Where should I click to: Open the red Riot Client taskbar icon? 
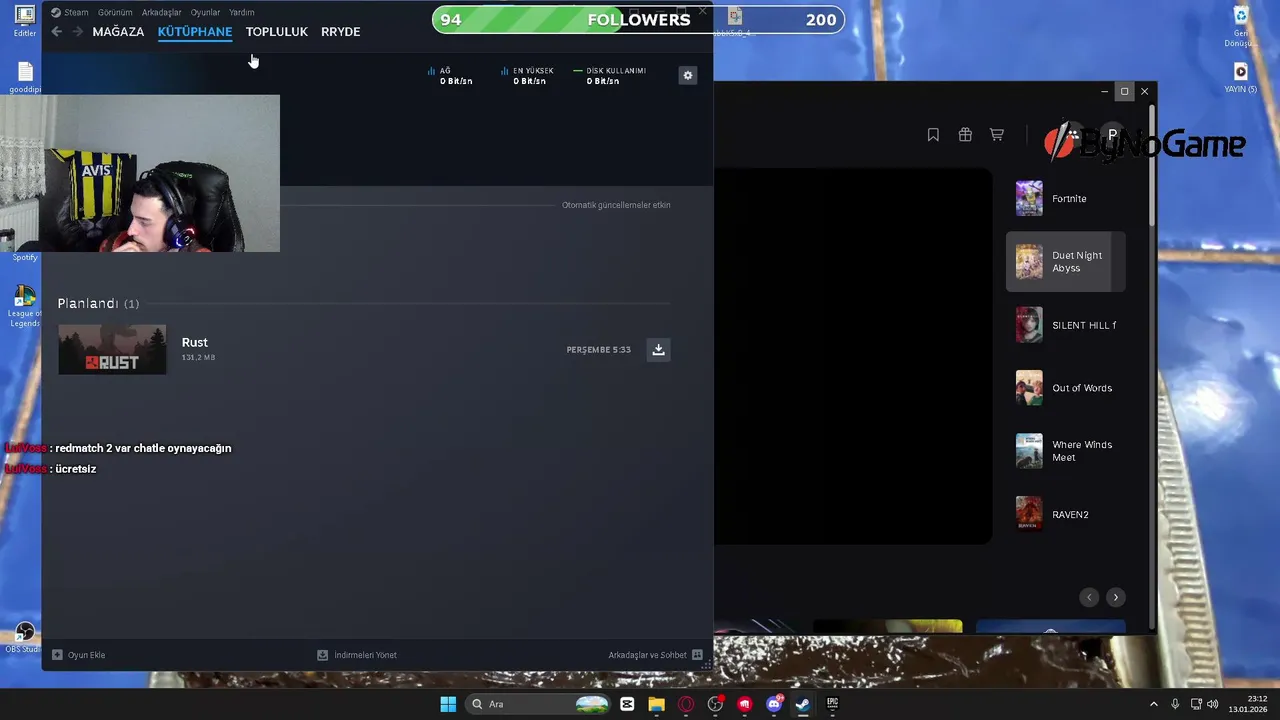coord(744,704)
